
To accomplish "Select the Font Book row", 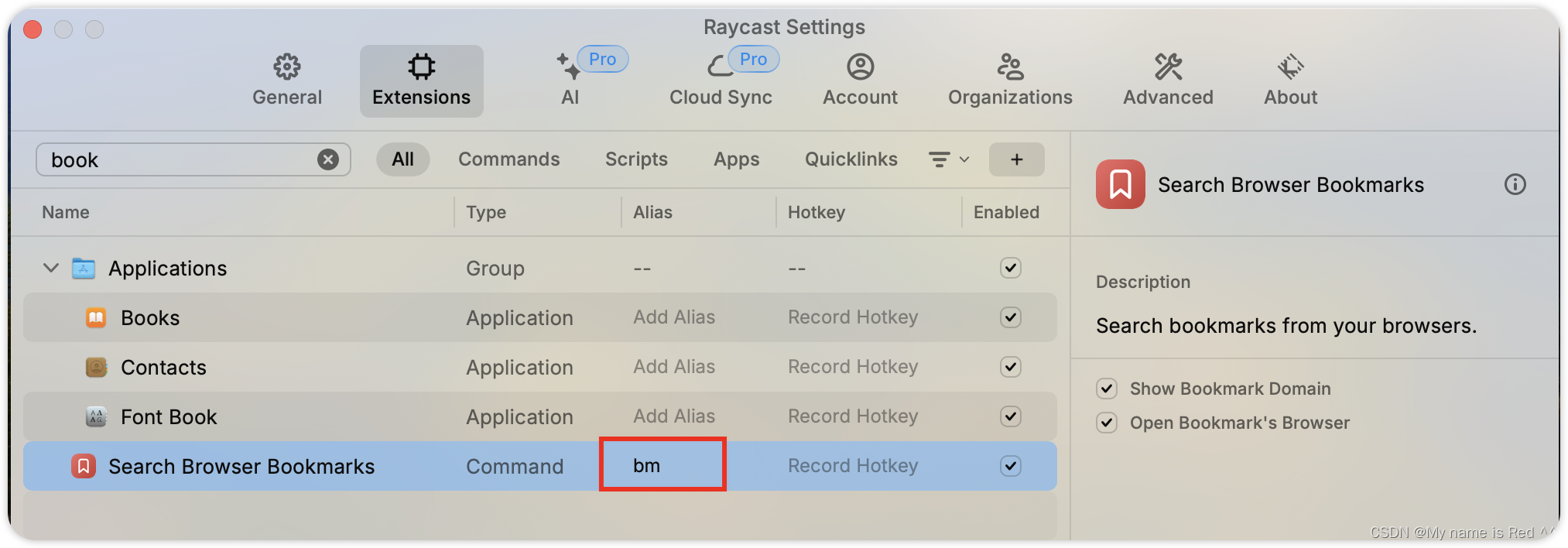I will click(x=540, y=416).
